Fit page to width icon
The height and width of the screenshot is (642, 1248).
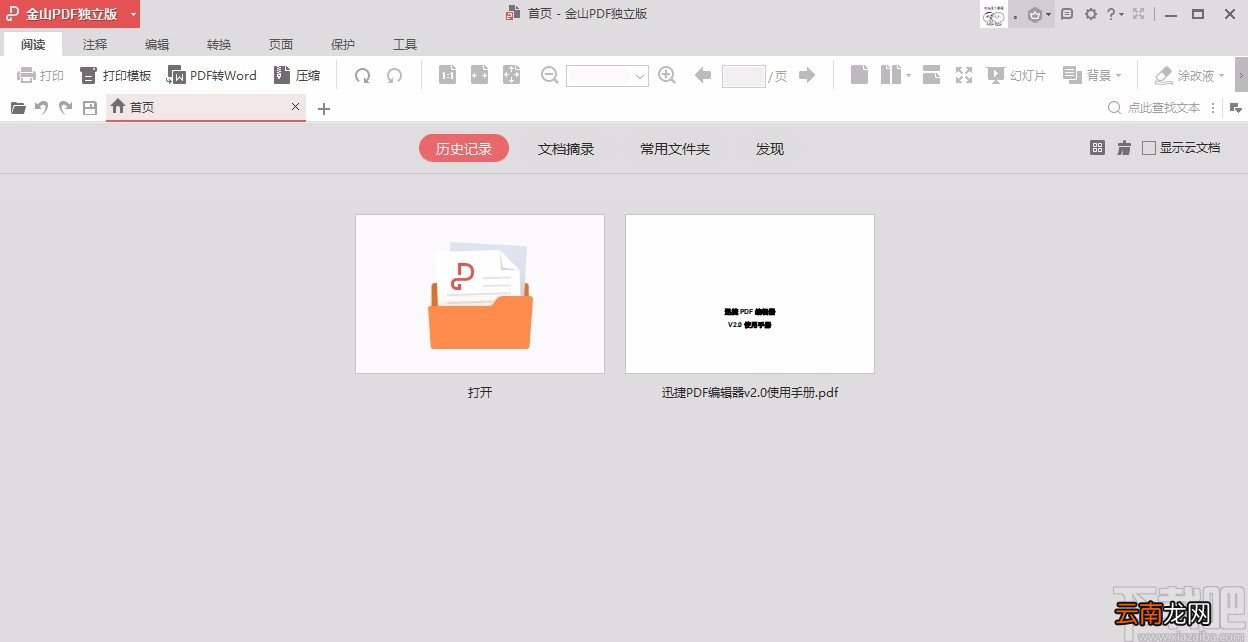(x=480, y=75)
